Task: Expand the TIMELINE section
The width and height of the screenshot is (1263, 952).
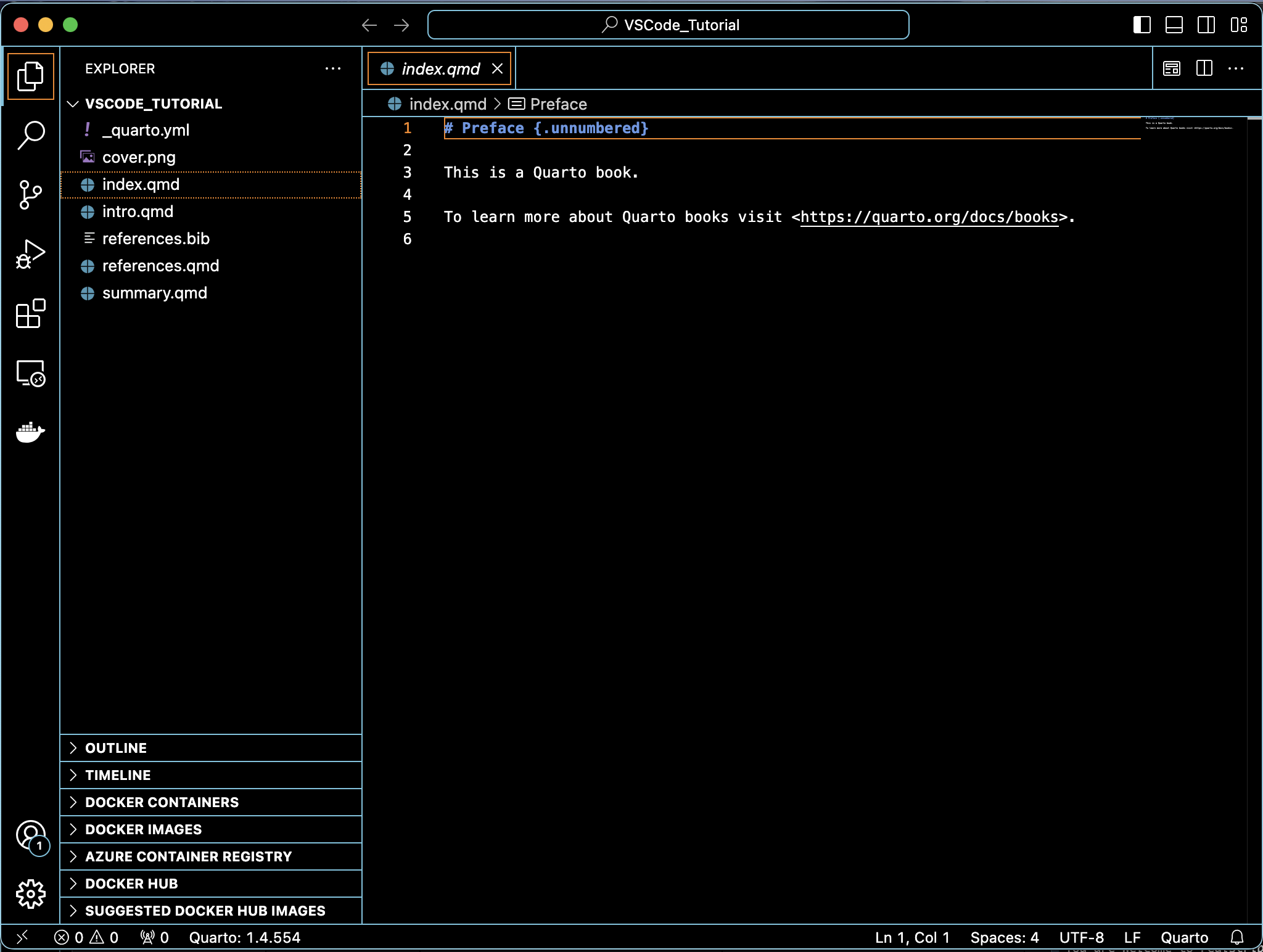Action: (211, 775)
